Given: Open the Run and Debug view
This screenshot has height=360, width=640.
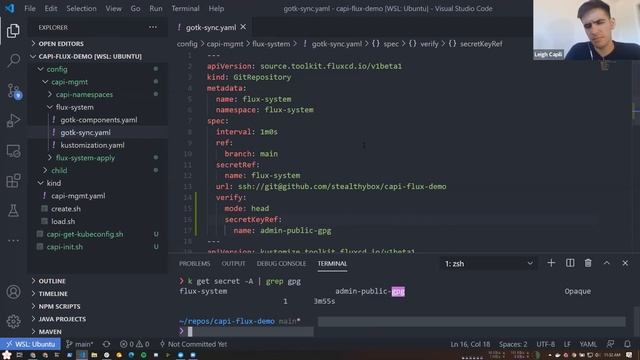Looking at the screenshot, I should (13, 121).
